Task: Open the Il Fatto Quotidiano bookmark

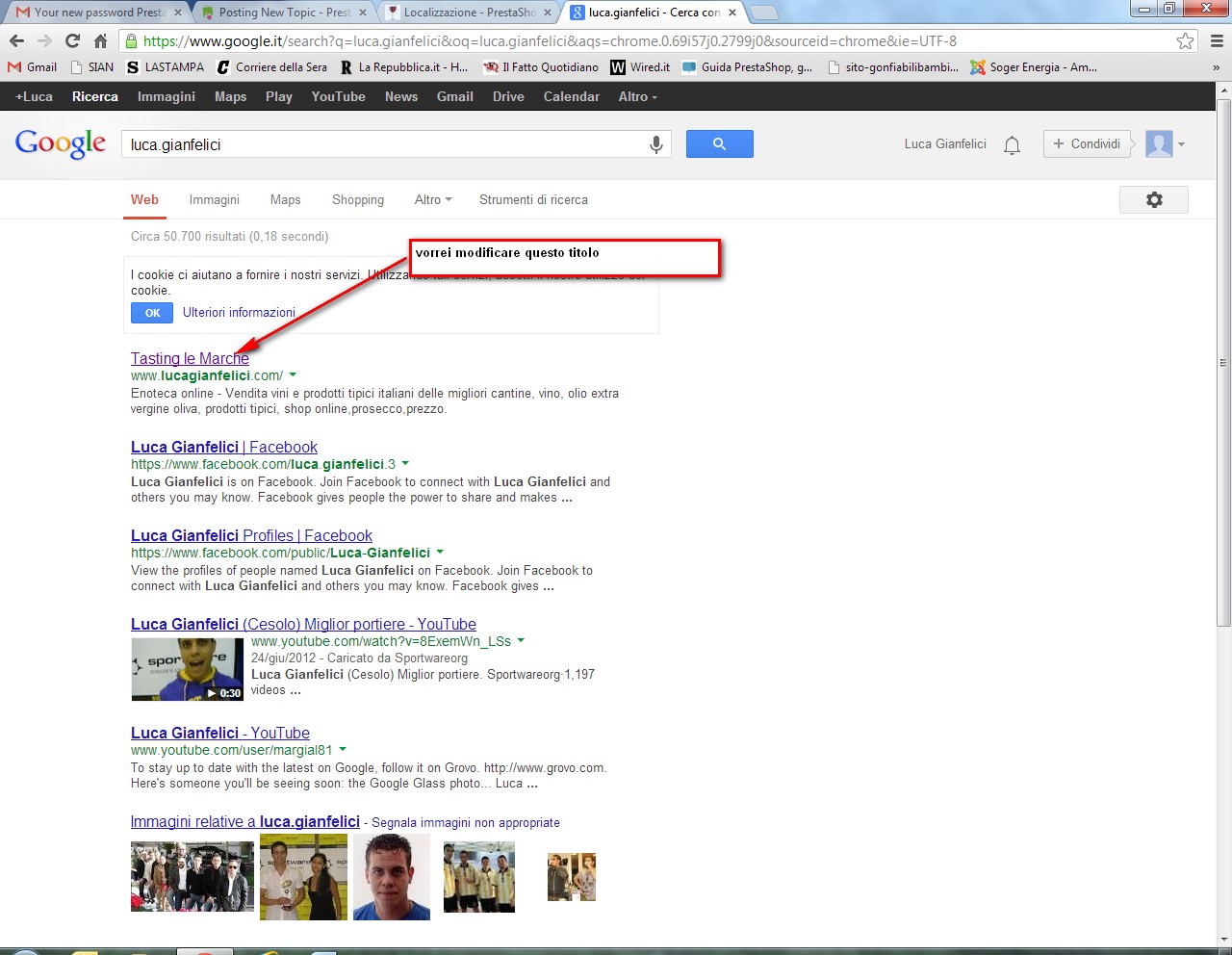Action: tap(541, 67)
